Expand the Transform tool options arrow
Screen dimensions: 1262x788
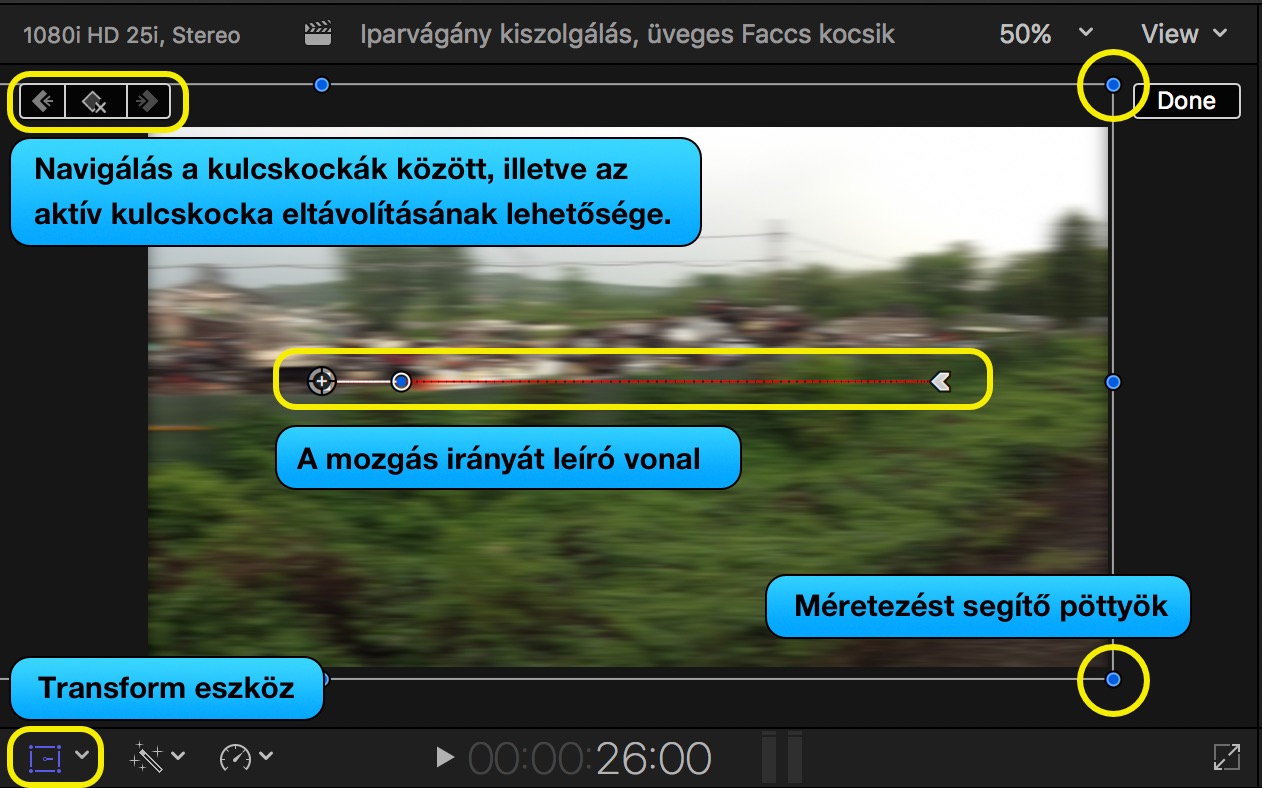(x=83, y=756)
